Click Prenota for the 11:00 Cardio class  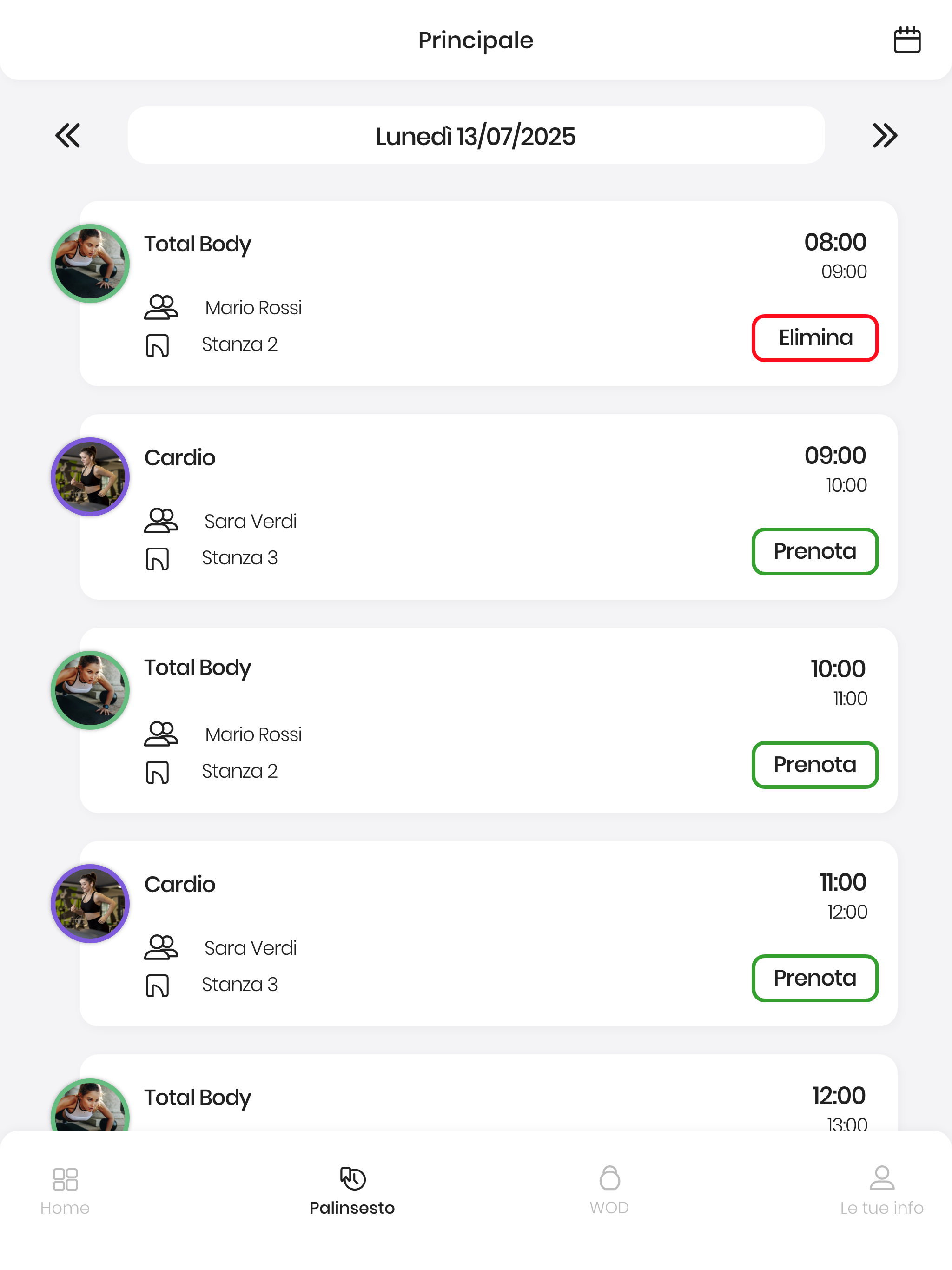[815, 979]
